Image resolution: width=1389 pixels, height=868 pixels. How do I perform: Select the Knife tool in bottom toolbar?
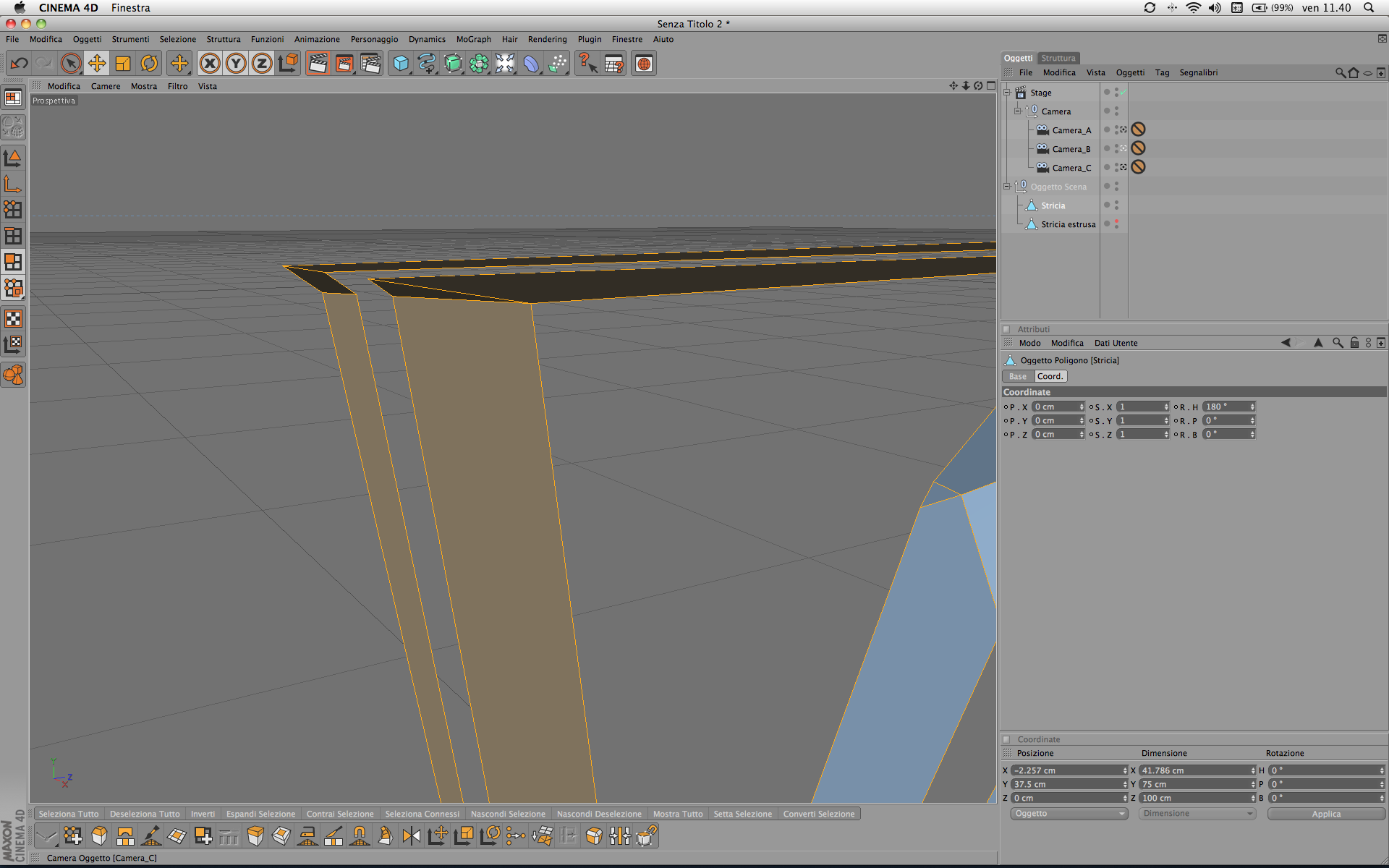click(x=334, y=836)
